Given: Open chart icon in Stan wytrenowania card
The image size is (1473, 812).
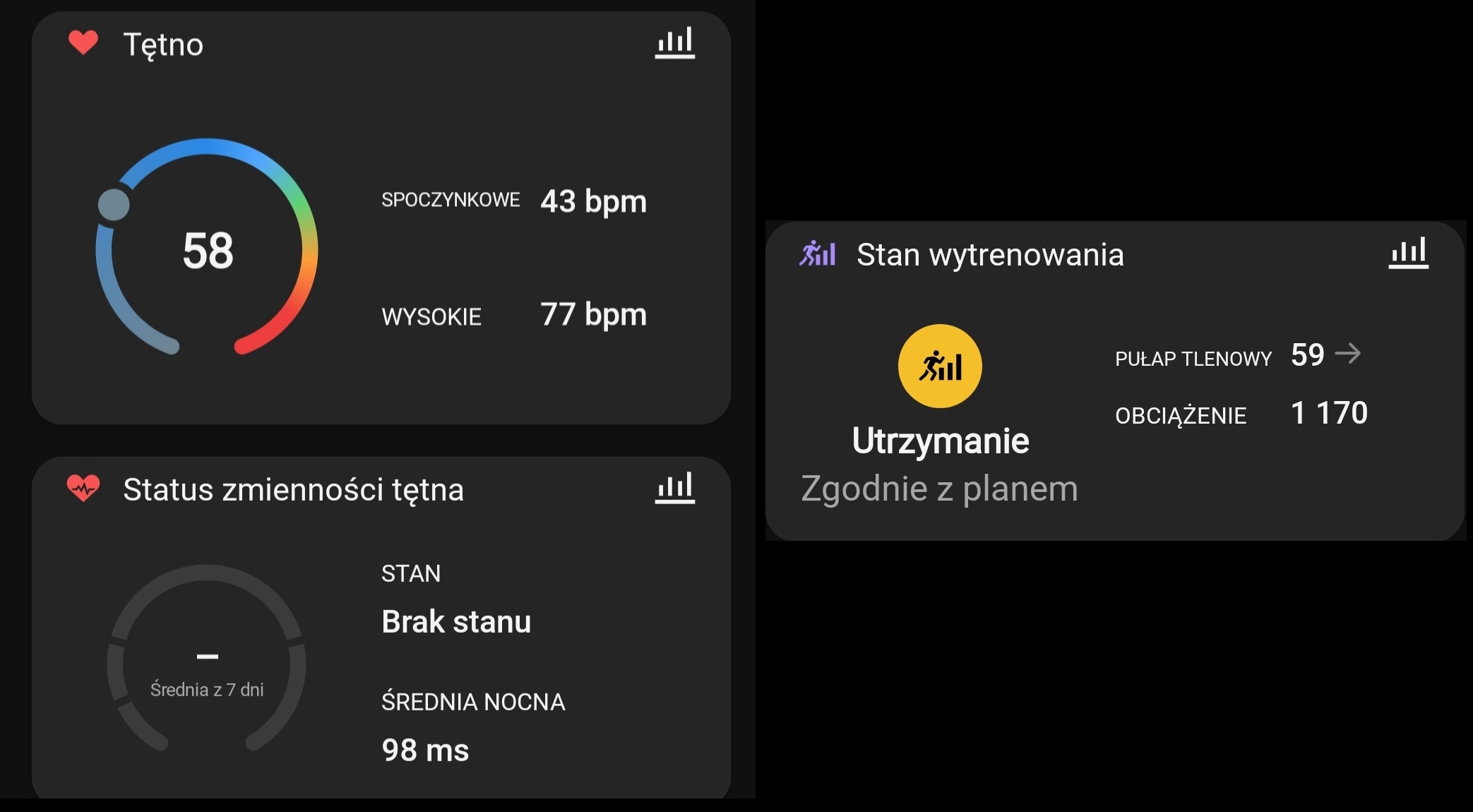Looking at the screenshot, I should click(1408, 253).
